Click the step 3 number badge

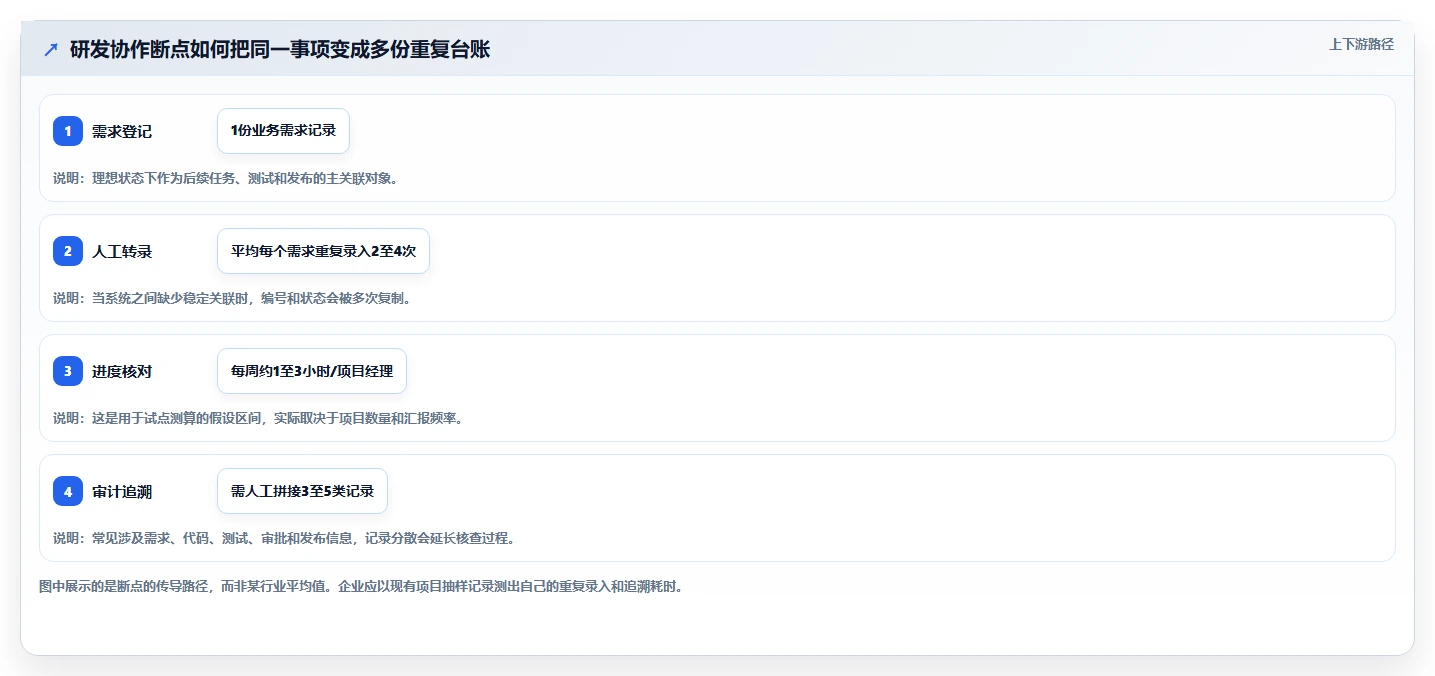[68, 371]
